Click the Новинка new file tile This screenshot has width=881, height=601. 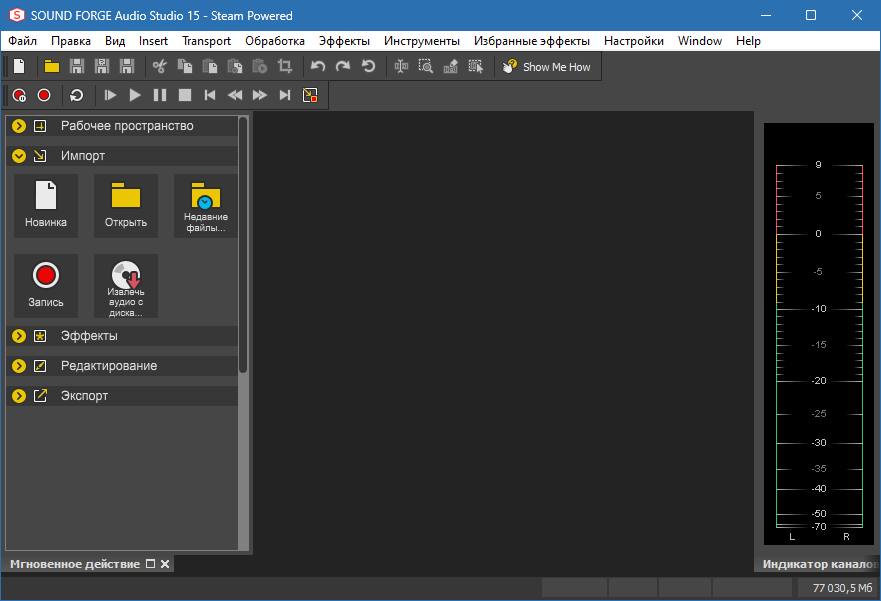pyautogui.click(x=46, y=206)
